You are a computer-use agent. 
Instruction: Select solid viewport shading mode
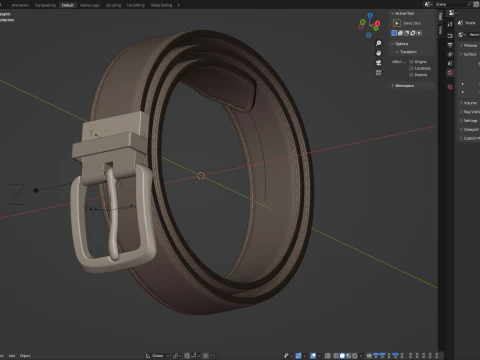[342, 356]
